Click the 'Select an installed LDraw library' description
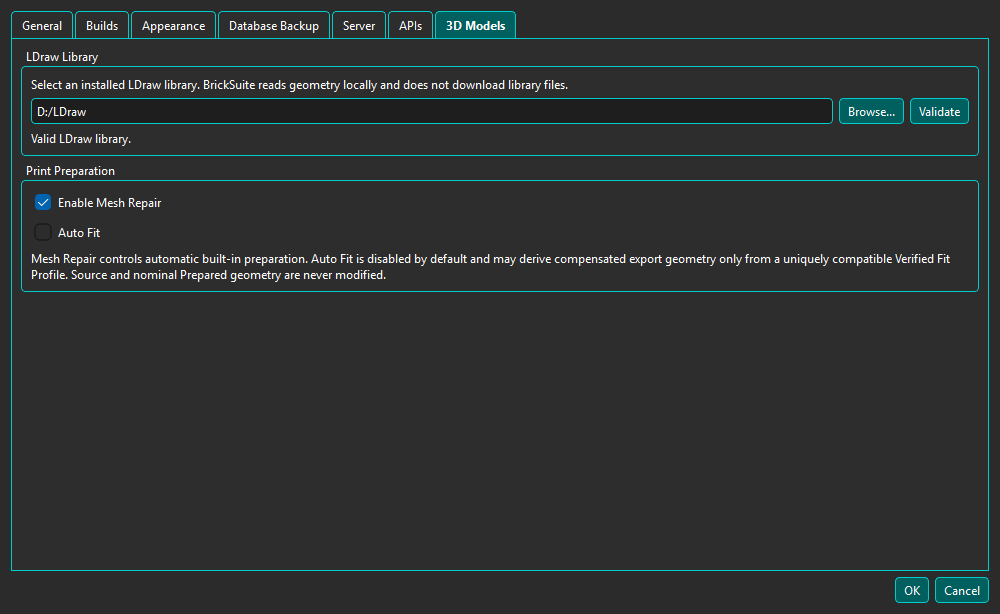 point(299,85)
